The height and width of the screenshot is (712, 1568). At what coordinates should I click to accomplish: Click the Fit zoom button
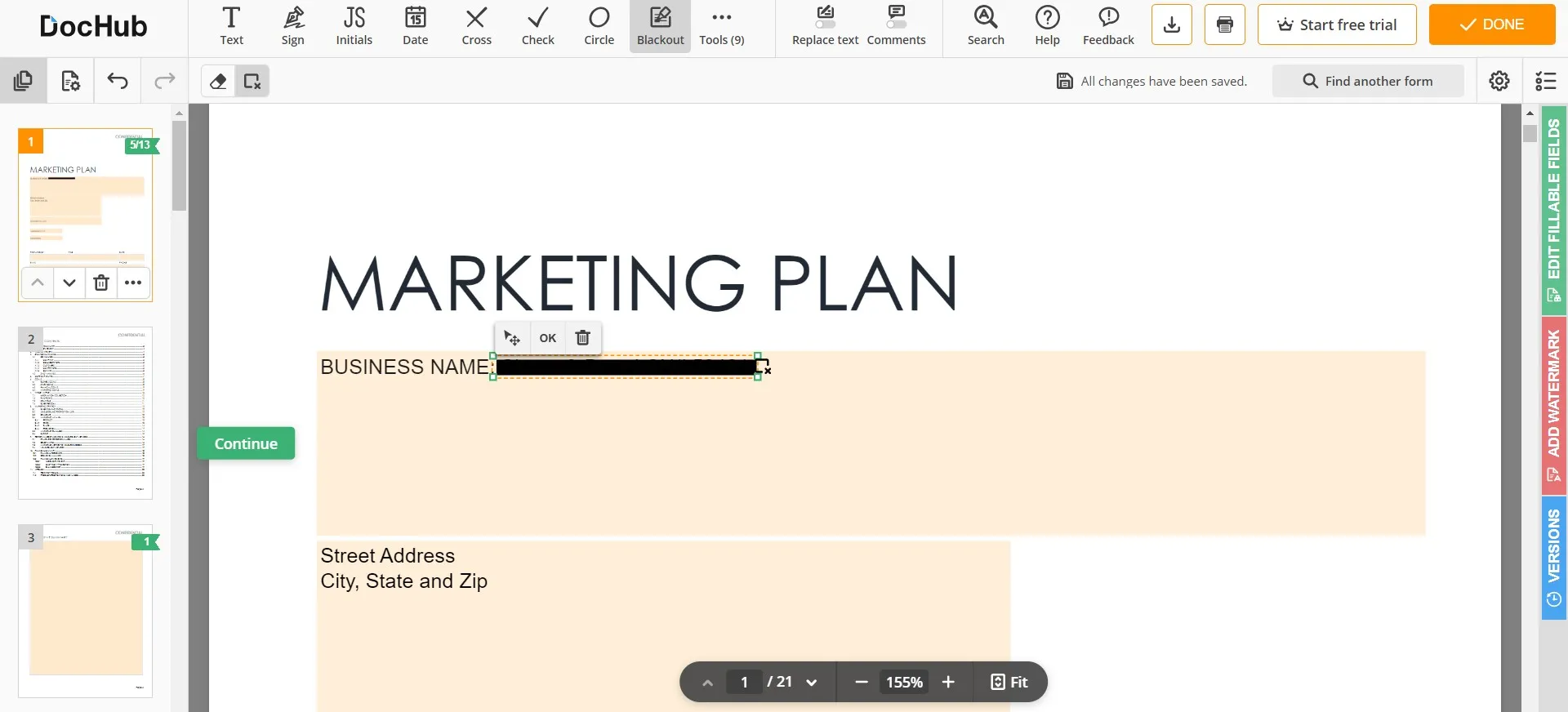tap(1009, 683)
